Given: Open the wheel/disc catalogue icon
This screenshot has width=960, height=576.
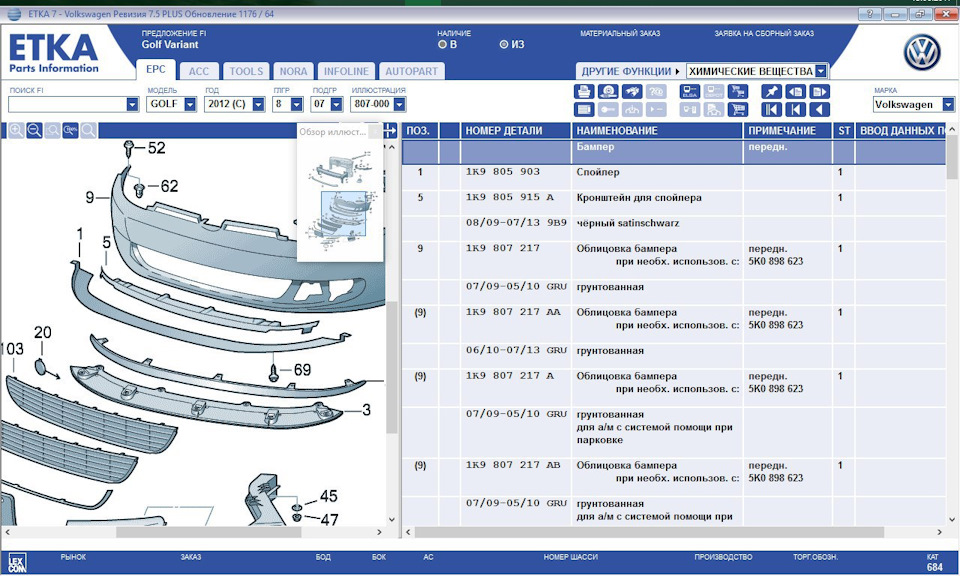Looking at the screenshot, I should coord(608,92).
